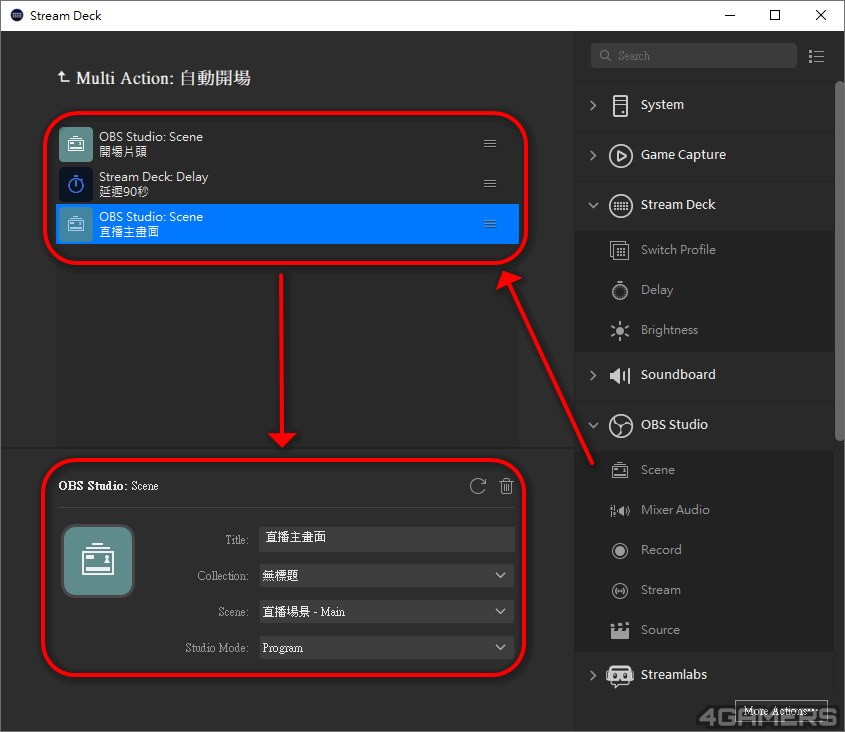Click the Delay timer icon for 延遲90秒

[x=76, y=184]
